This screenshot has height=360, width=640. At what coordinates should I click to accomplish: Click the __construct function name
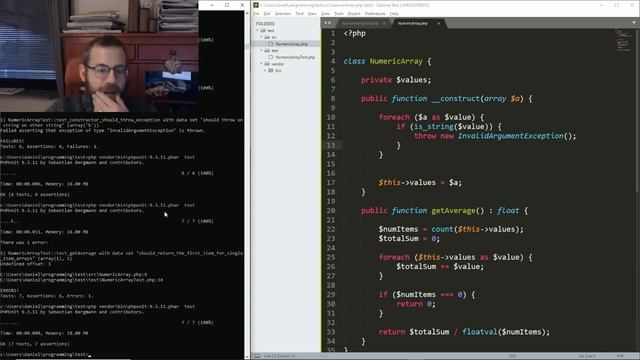pos(456,99)
